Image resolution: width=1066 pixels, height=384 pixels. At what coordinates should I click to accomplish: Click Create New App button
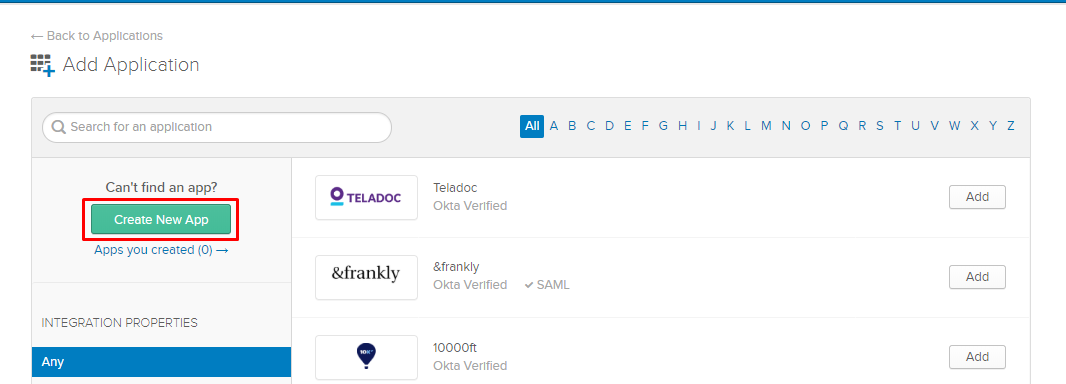(x=161, y=220)
